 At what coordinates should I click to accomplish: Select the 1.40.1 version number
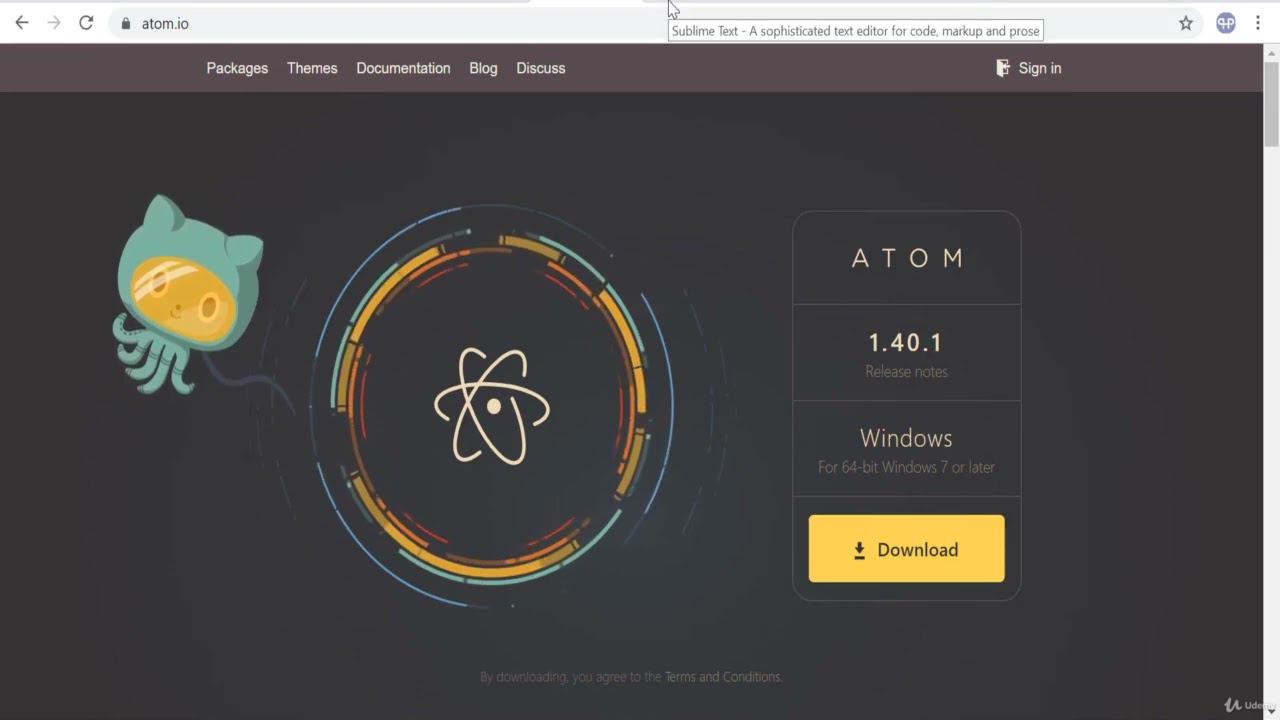(x=906, y=343)
